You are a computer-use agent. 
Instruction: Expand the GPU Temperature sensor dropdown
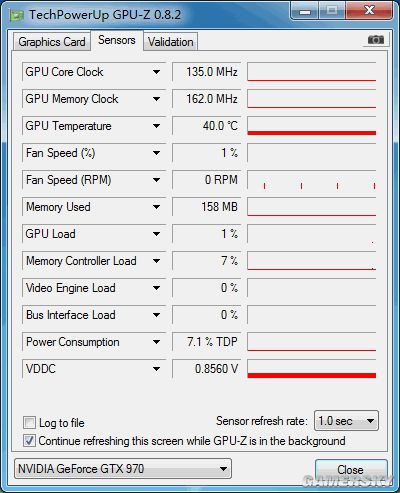pyautogui.click(x=156, y=126)
